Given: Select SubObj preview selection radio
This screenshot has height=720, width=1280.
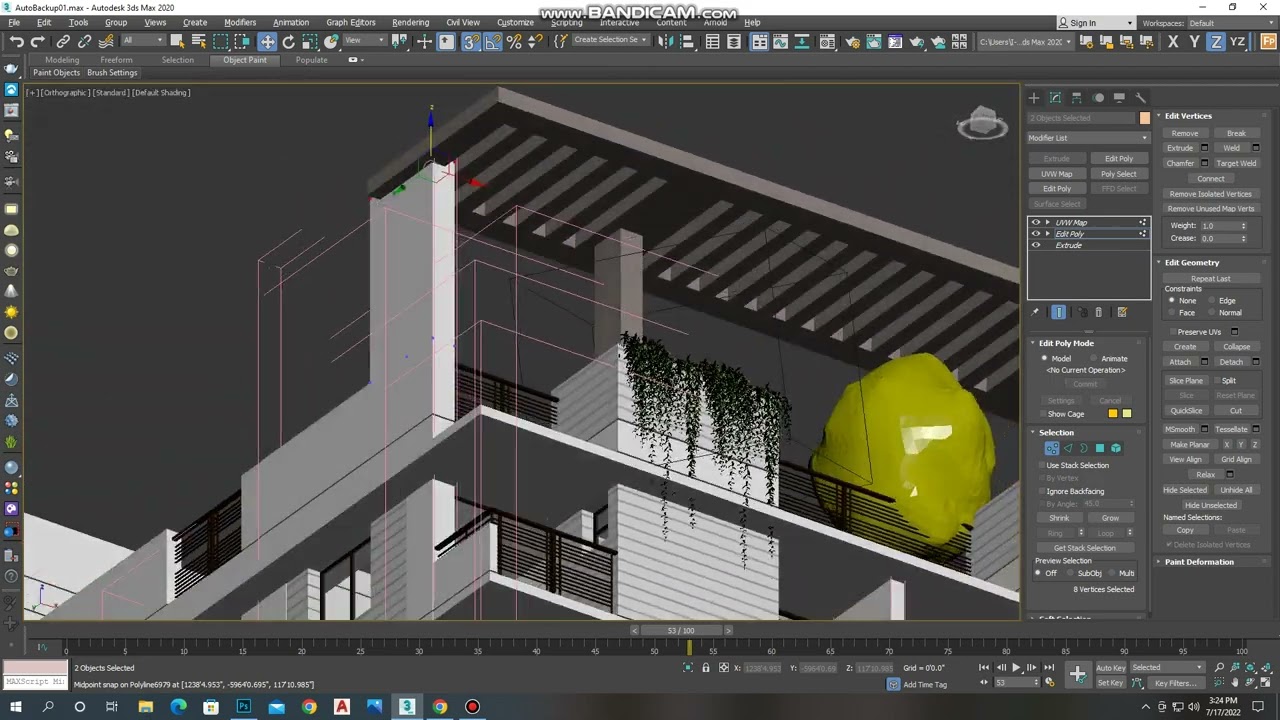Looking at the screenshot, I should tap(1072, 573).
